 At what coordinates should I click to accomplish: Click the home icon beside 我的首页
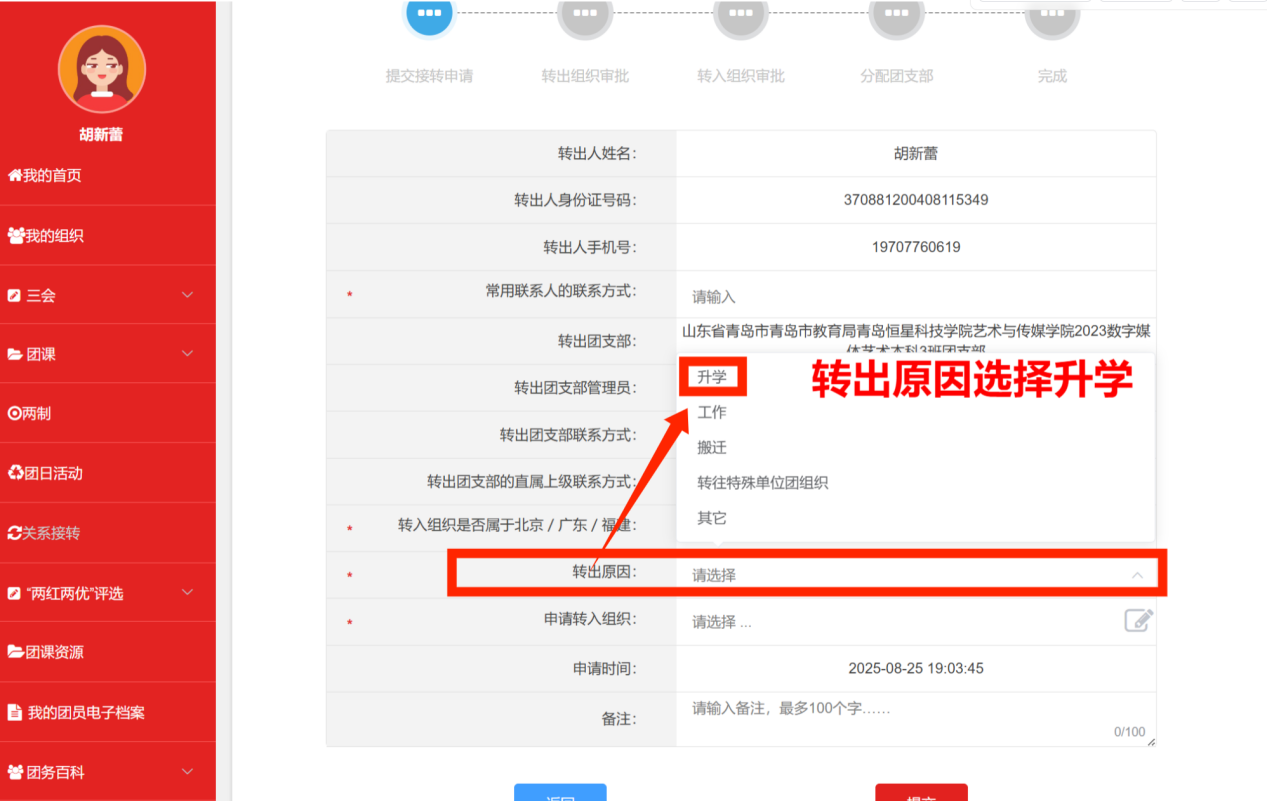click(15, 176)
